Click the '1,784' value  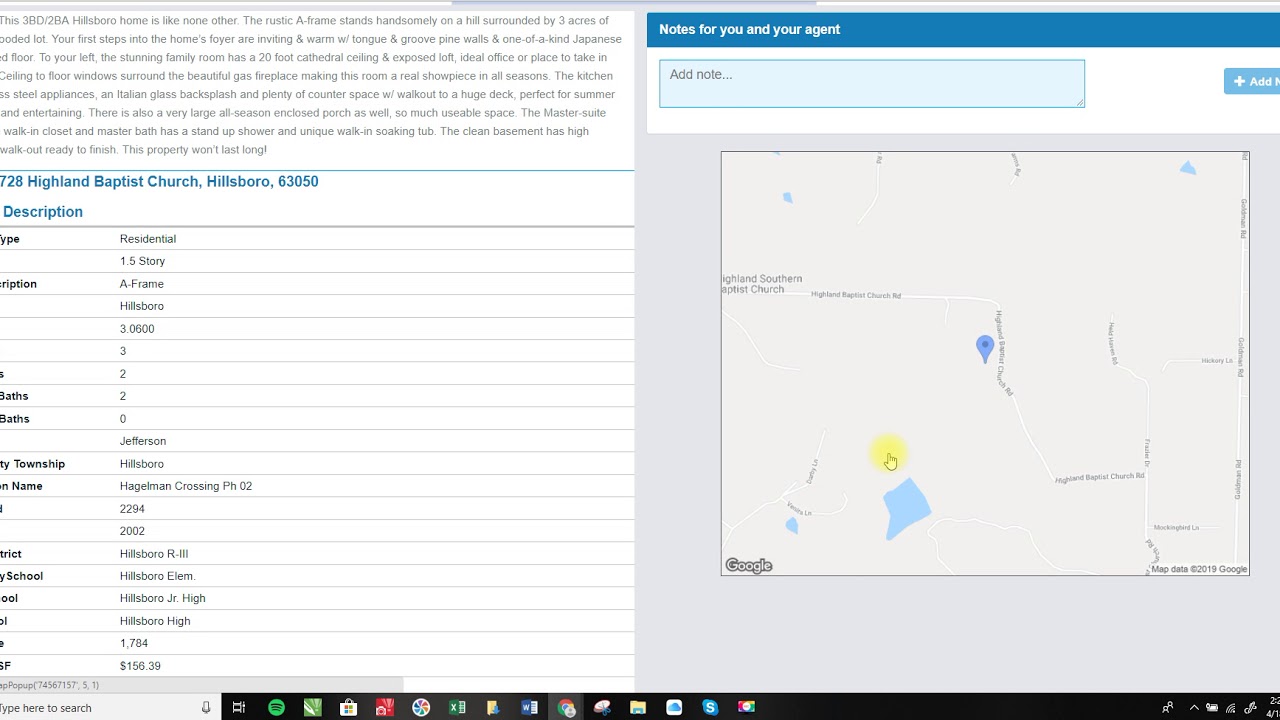click(x=134, y=644)
